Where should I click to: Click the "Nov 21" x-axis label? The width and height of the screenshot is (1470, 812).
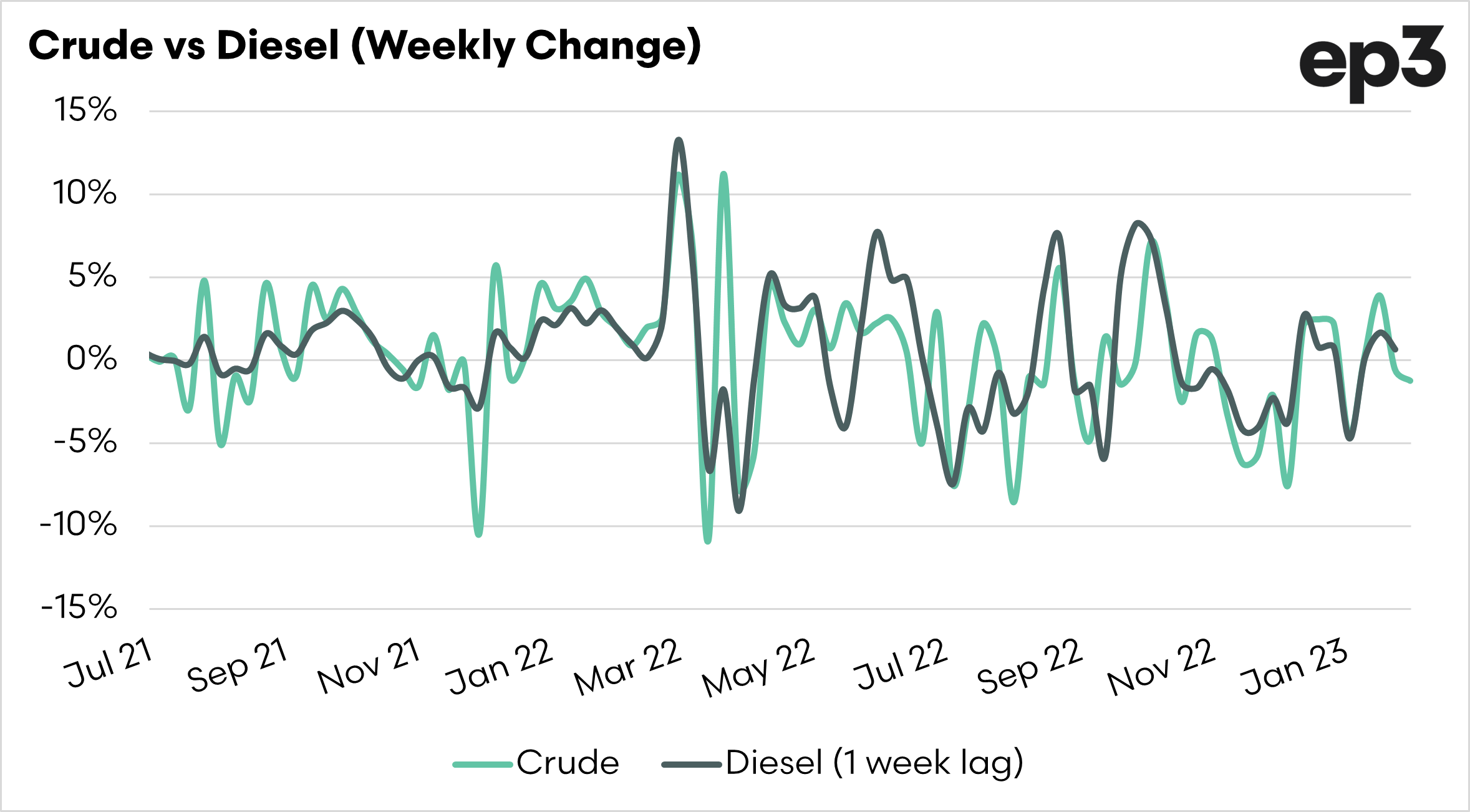click(x=369, y=665)
